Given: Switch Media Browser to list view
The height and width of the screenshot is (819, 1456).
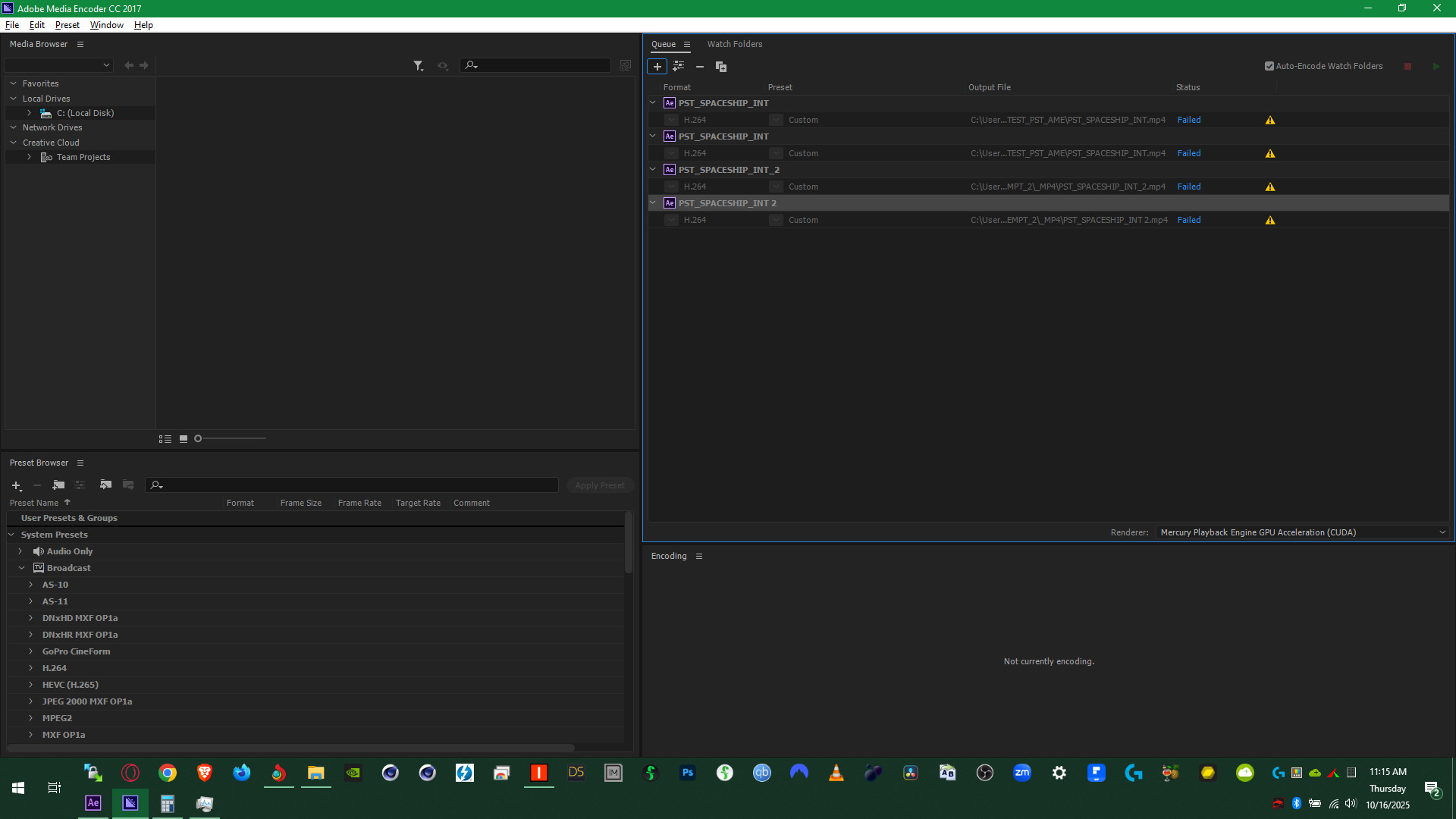Looking at the screenshot, I should tap(165, 439).
